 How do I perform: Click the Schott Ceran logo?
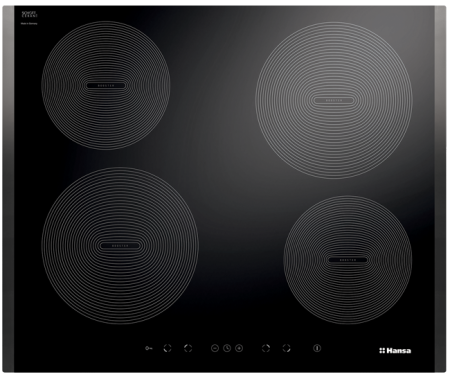29,14
